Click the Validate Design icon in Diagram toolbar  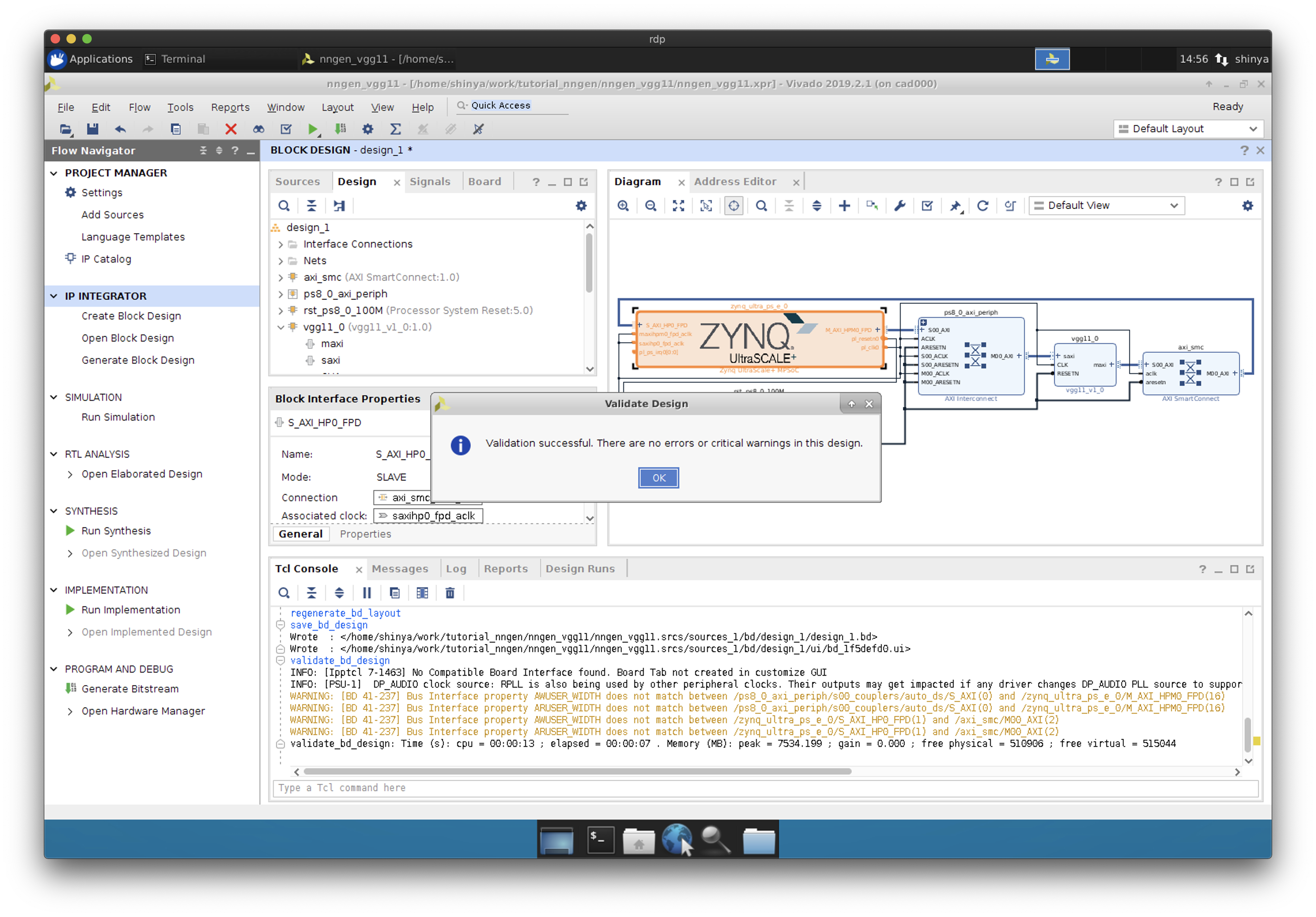(927, 206)
